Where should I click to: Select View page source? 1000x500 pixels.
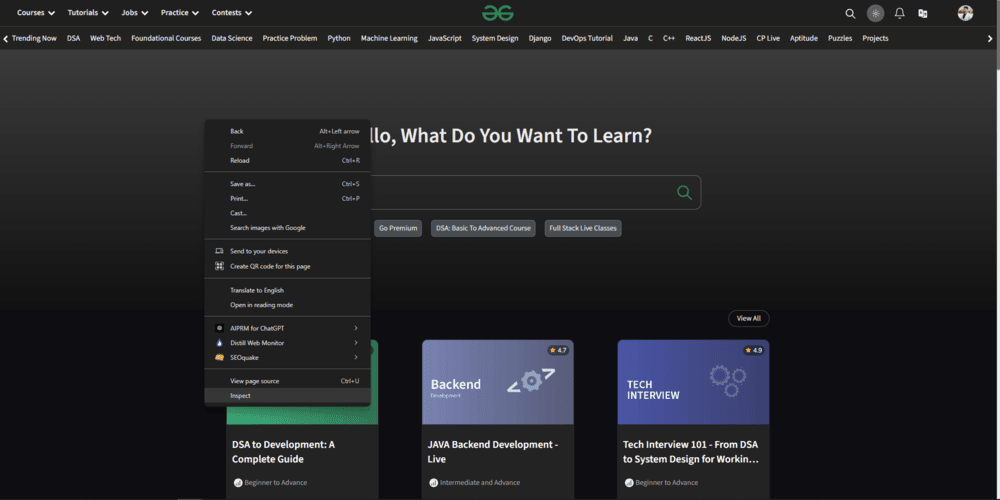coord(287,381)
